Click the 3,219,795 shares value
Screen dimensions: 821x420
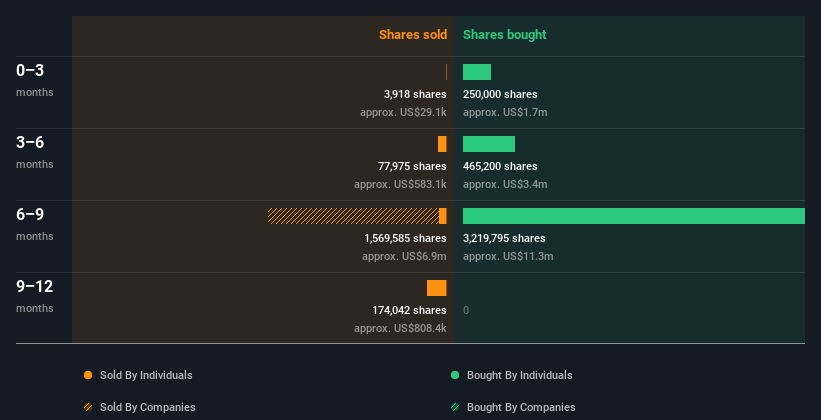pos(504,238)
